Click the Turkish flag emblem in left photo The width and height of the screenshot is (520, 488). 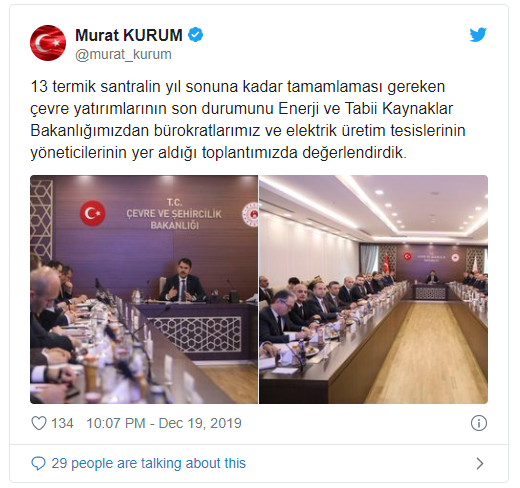coord(92,213)
